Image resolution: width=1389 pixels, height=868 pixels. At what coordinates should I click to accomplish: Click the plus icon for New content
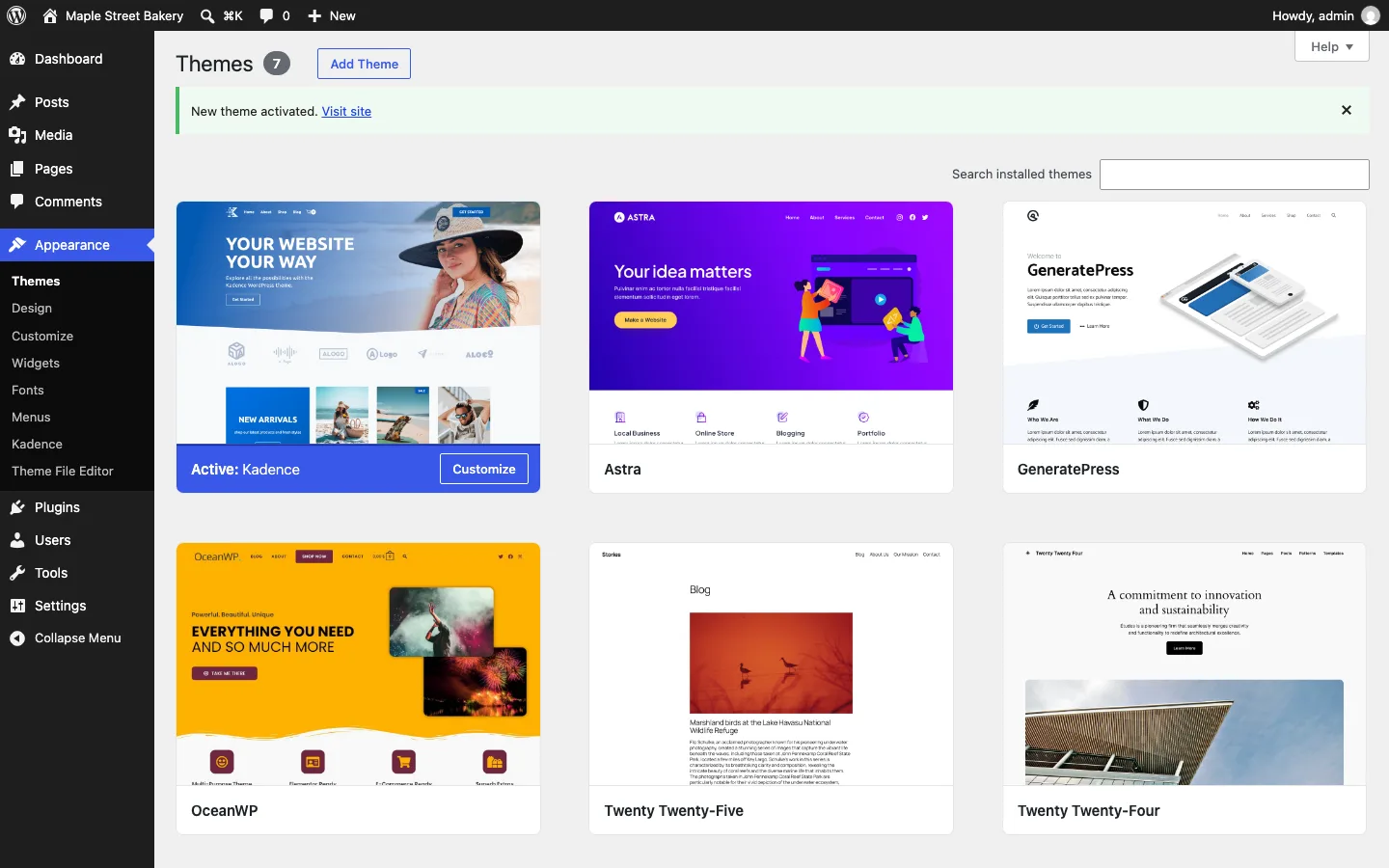click(x=314, y=15)
